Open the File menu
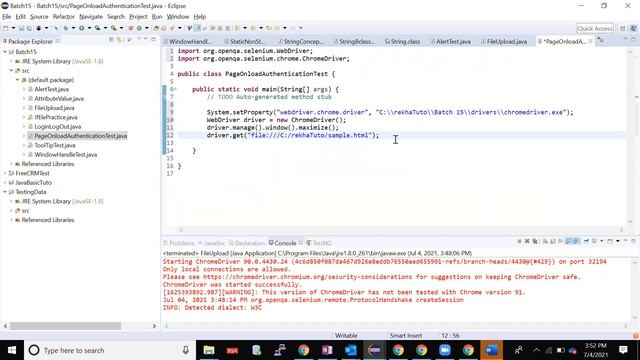The image size is (640, 360). (x=7, y=17)
